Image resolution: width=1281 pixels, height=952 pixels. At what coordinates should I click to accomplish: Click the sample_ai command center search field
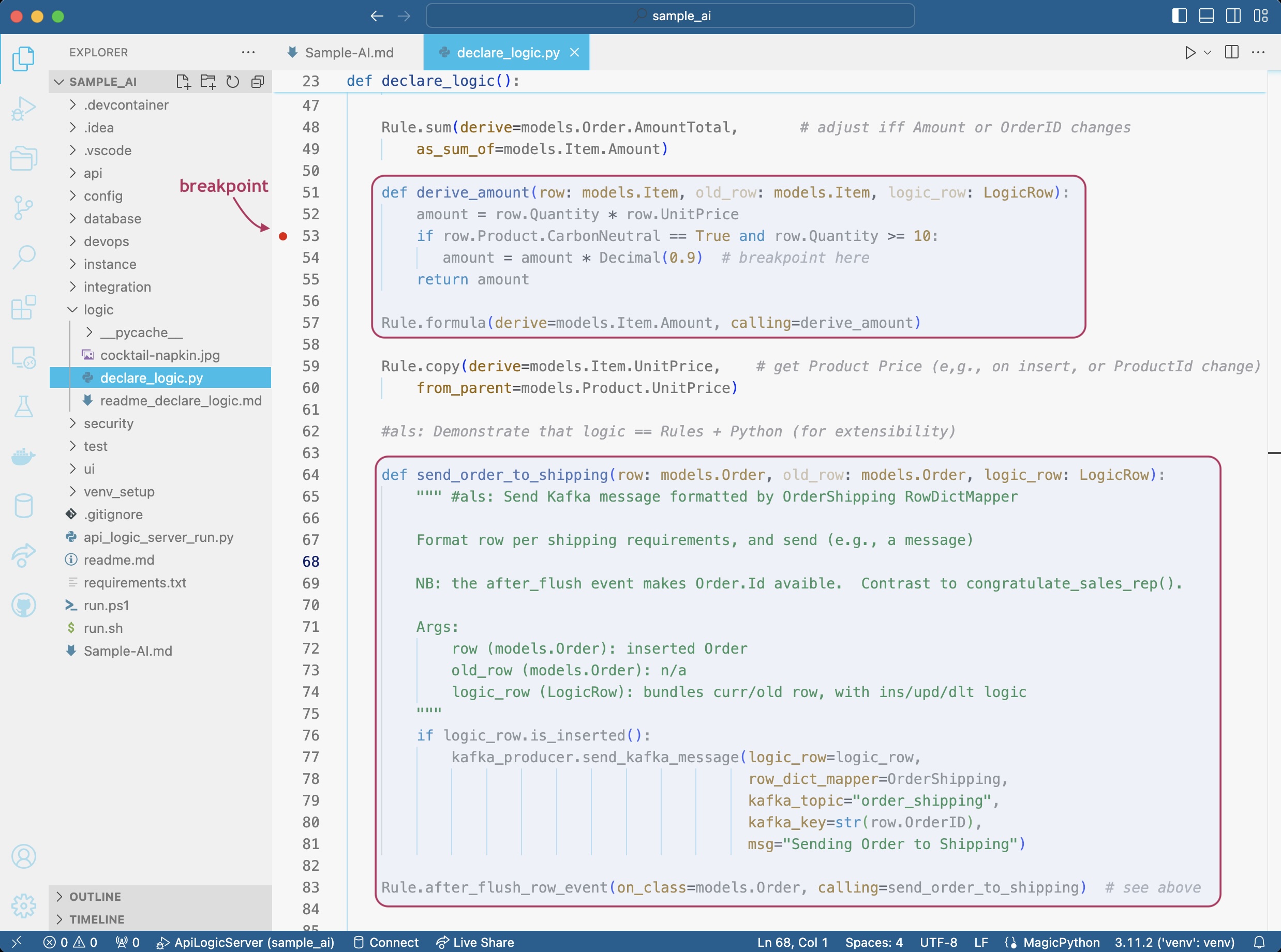(x=669, y=16)
